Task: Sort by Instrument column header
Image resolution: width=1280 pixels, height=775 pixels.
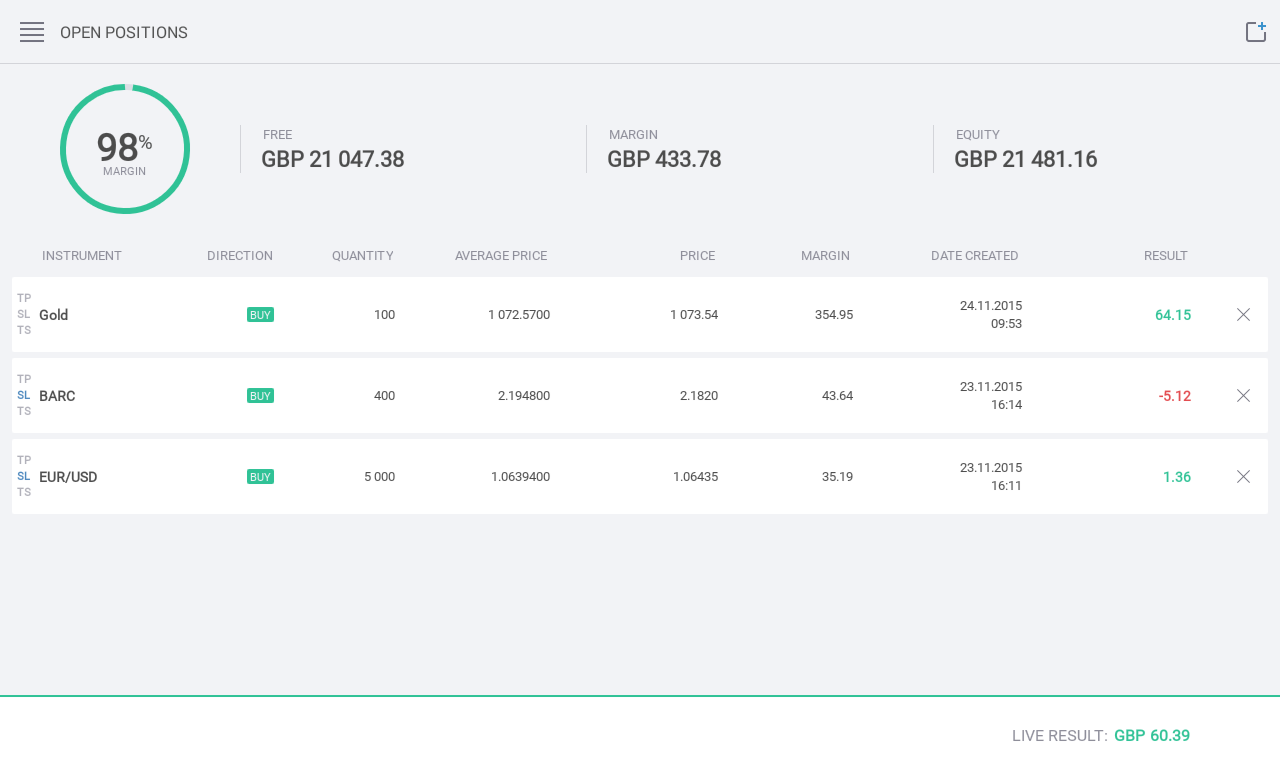Action: (82, 256)
